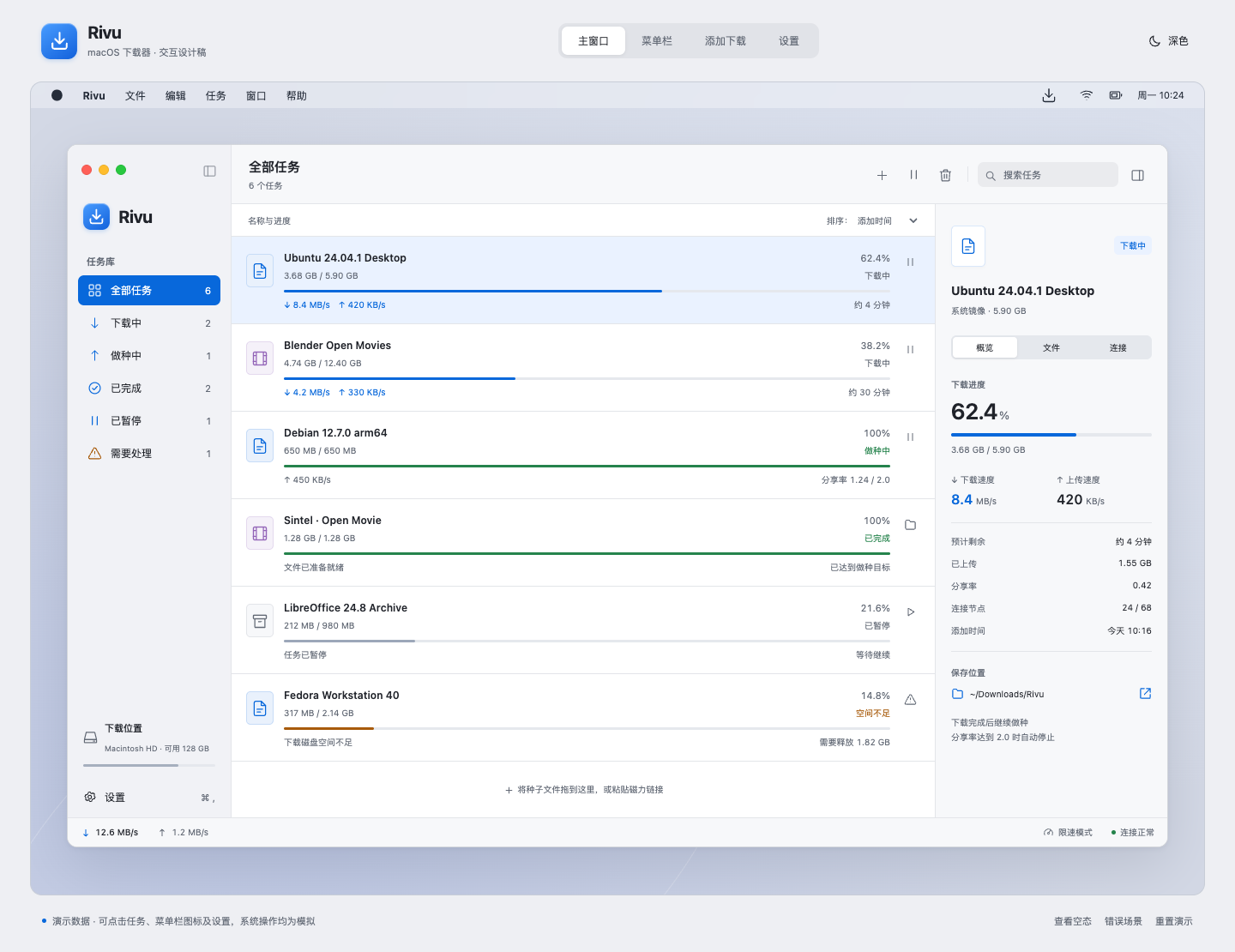The width and height of the screenshot is (1235, 952).
Task: Open the 任务 menu in the menu bar
Action: coord(216,96)
